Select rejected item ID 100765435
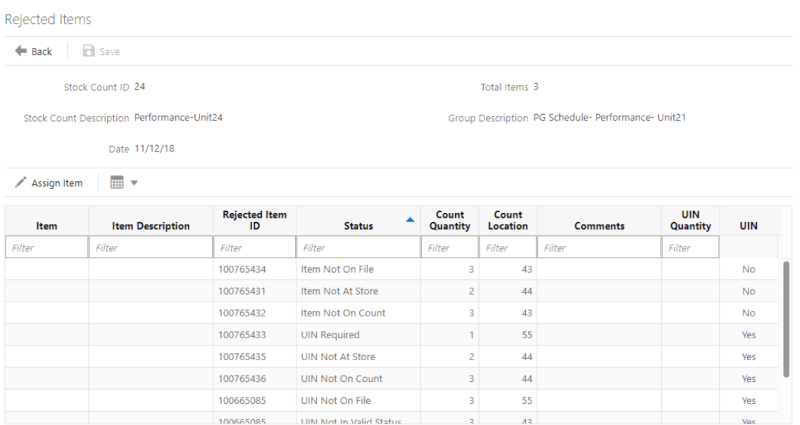 click(x=242, y=357)
